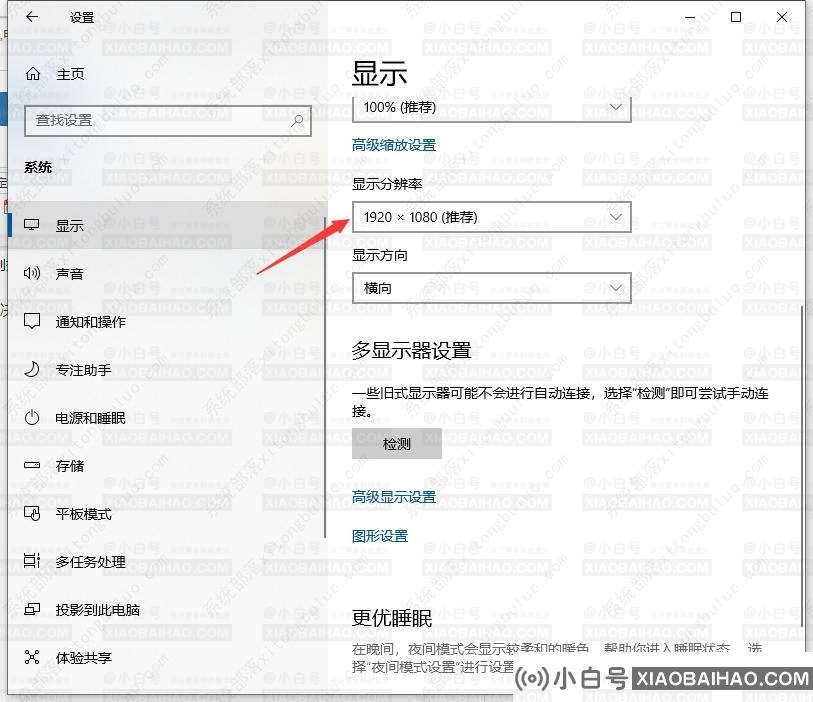Select the 专注助手 moon icon
This screenshot has height=702, width=813.
pos(32,370)
